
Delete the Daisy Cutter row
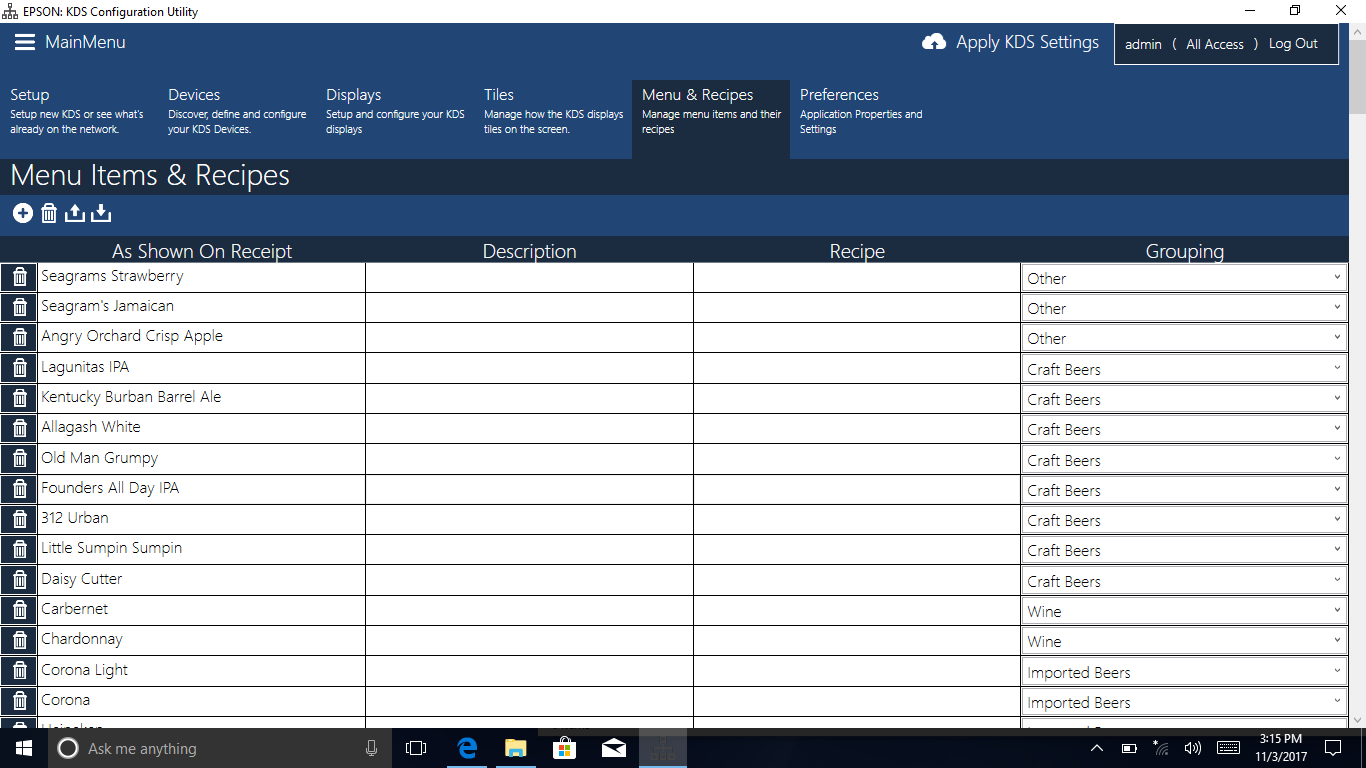pos(18,580)
